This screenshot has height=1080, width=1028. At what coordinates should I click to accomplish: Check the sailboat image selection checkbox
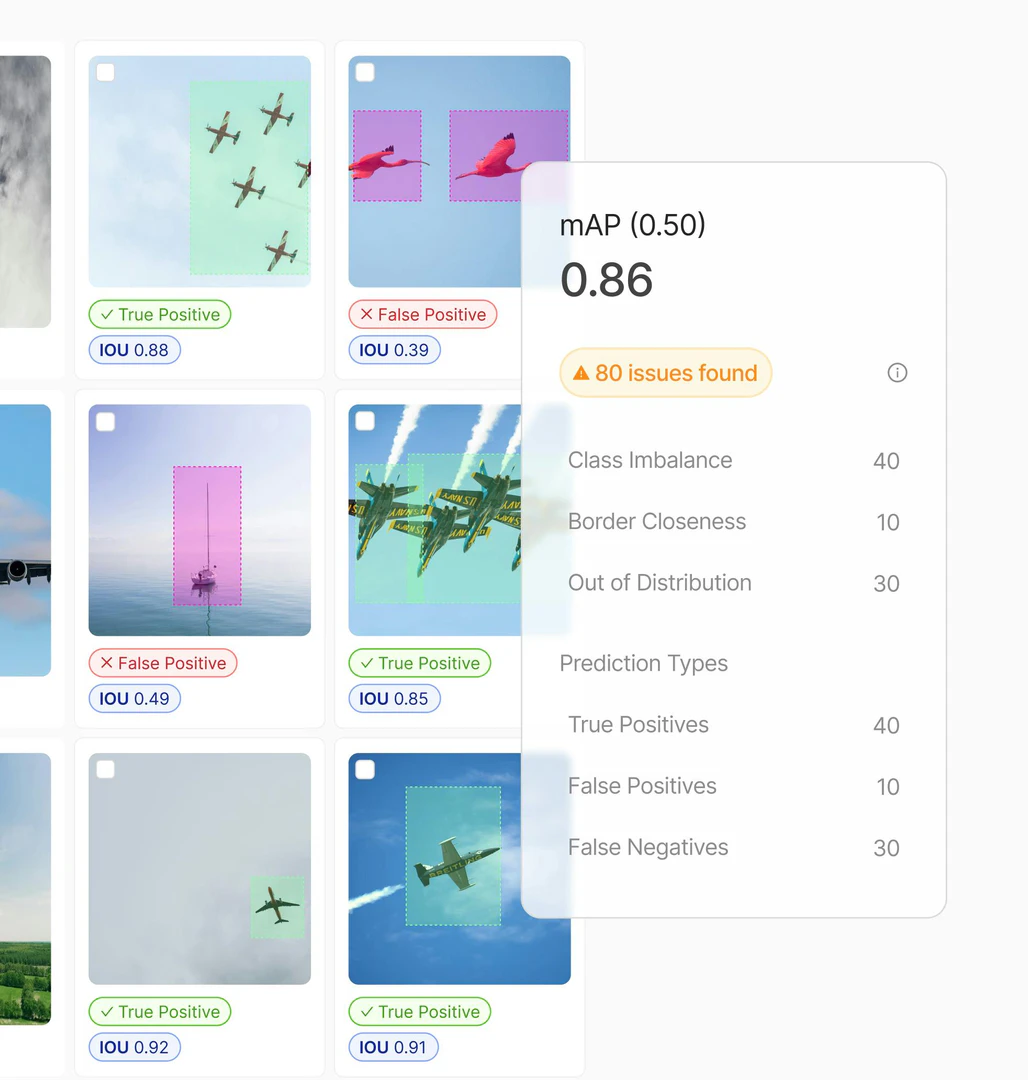point(104,421)
